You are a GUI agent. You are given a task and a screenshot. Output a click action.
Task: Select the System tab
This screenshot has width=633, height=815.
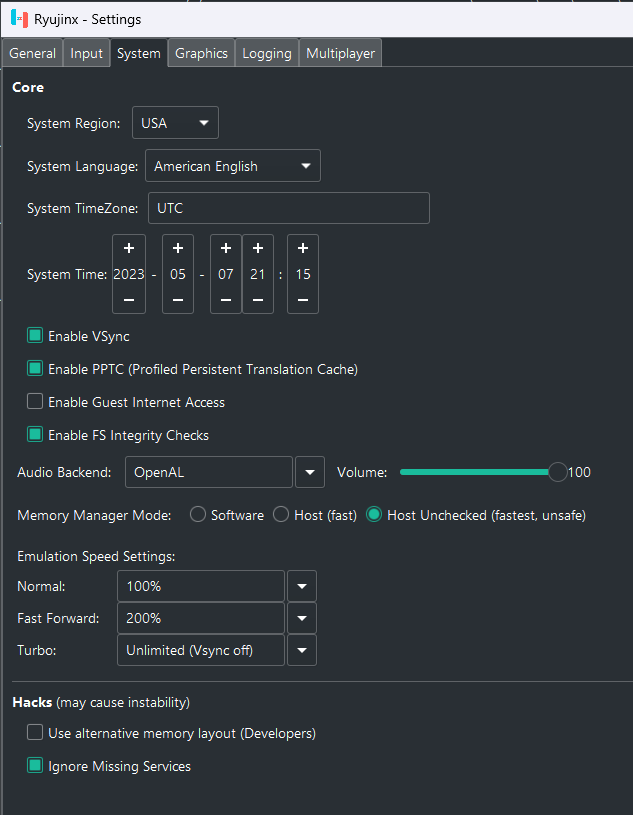(x=139, y=53)
